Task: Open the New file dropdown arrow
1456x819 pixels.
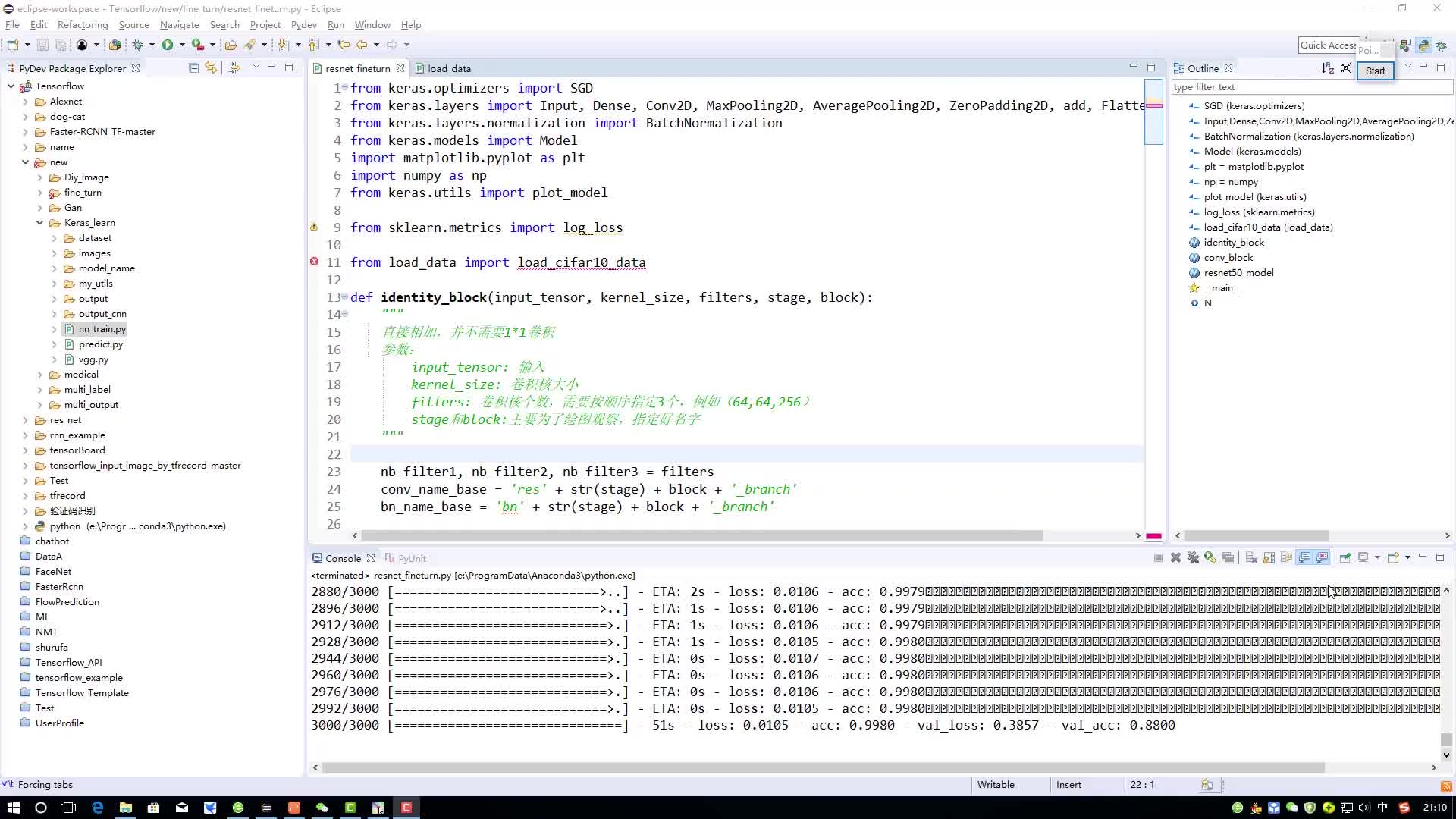Action: coord(27,45)
